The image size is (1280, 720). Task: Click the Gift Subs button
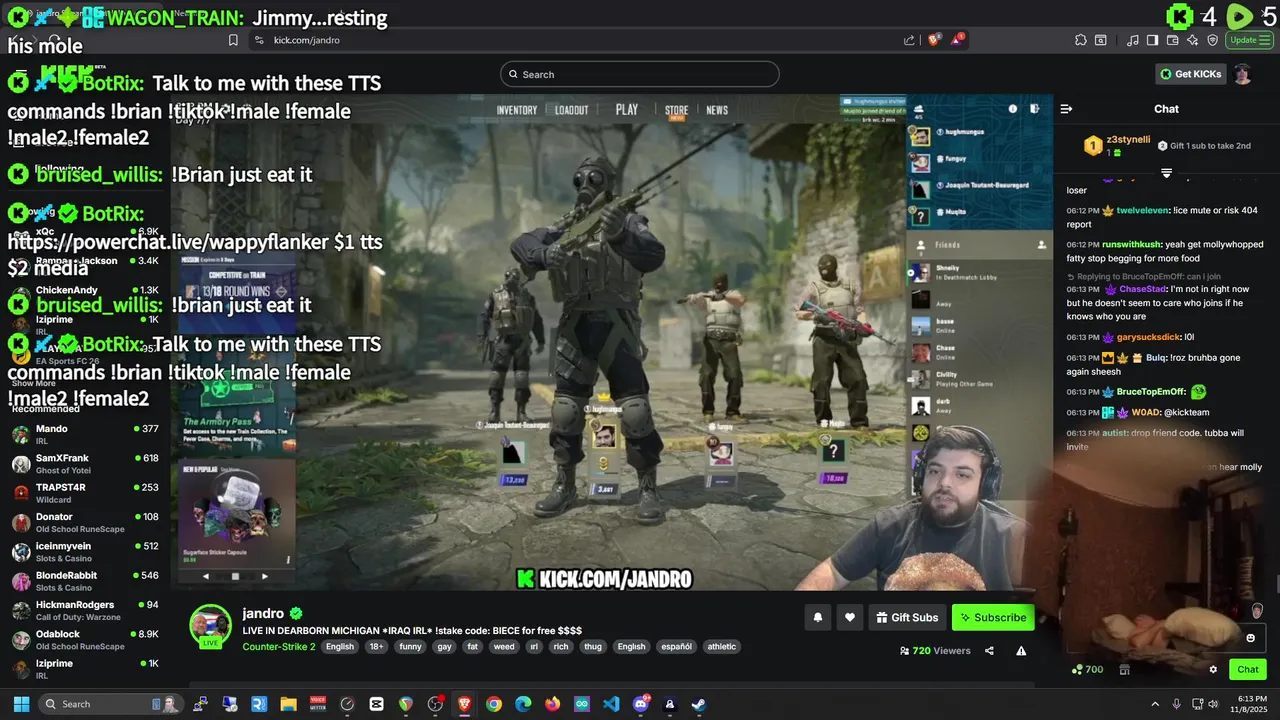(x=907, y=618)
